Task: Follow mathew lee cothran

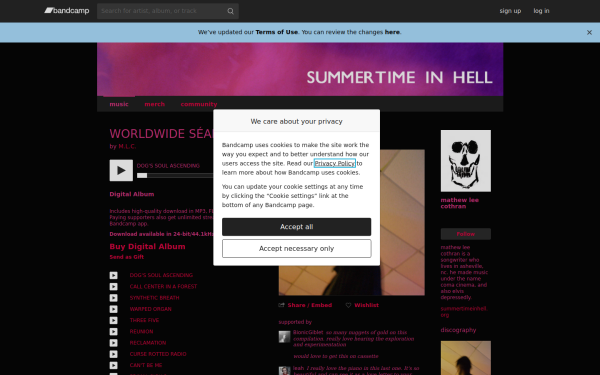Action: [x=466, y=234]
